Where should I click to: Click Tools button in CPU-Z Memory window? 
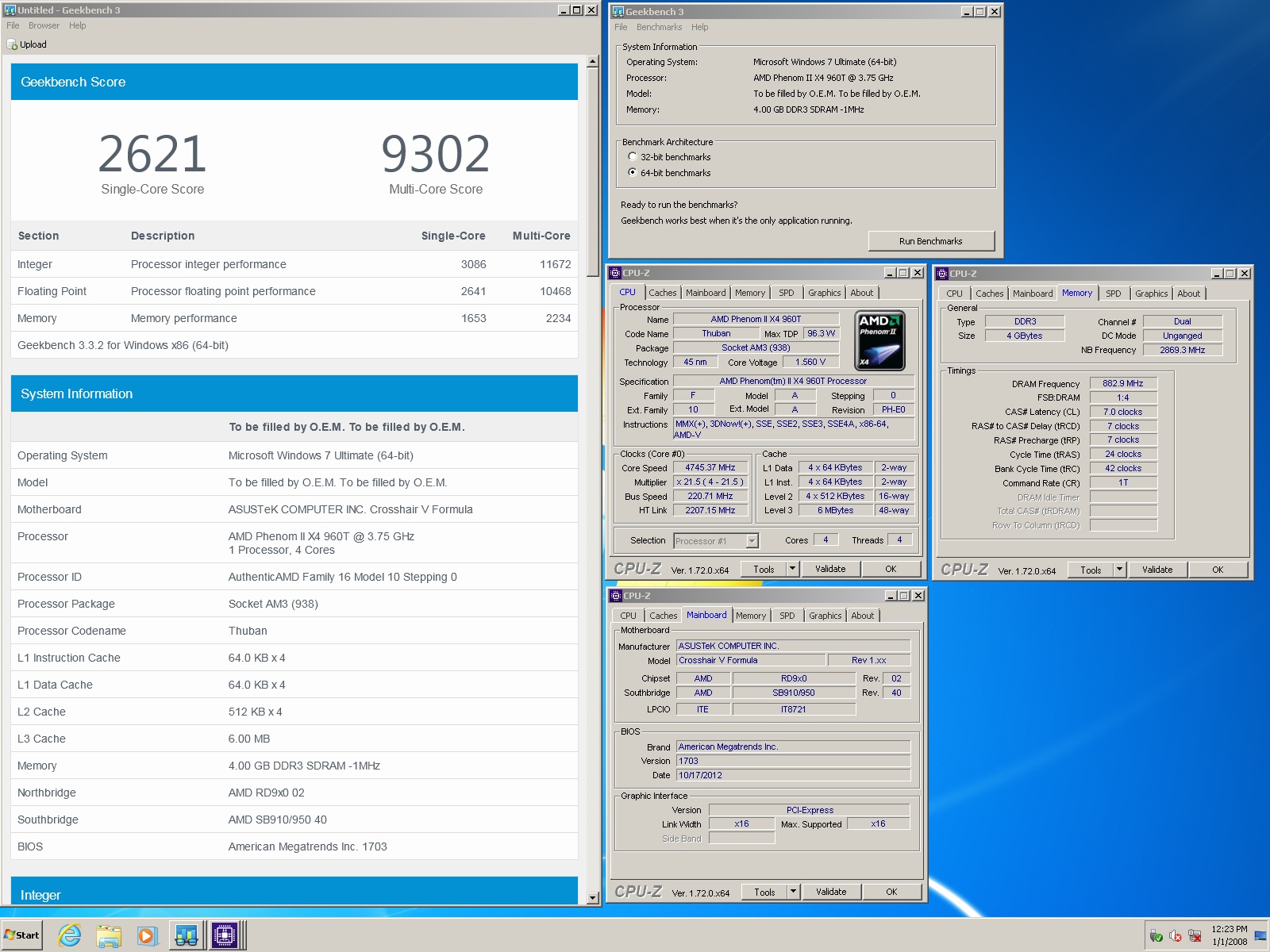tap(1091, 570)
